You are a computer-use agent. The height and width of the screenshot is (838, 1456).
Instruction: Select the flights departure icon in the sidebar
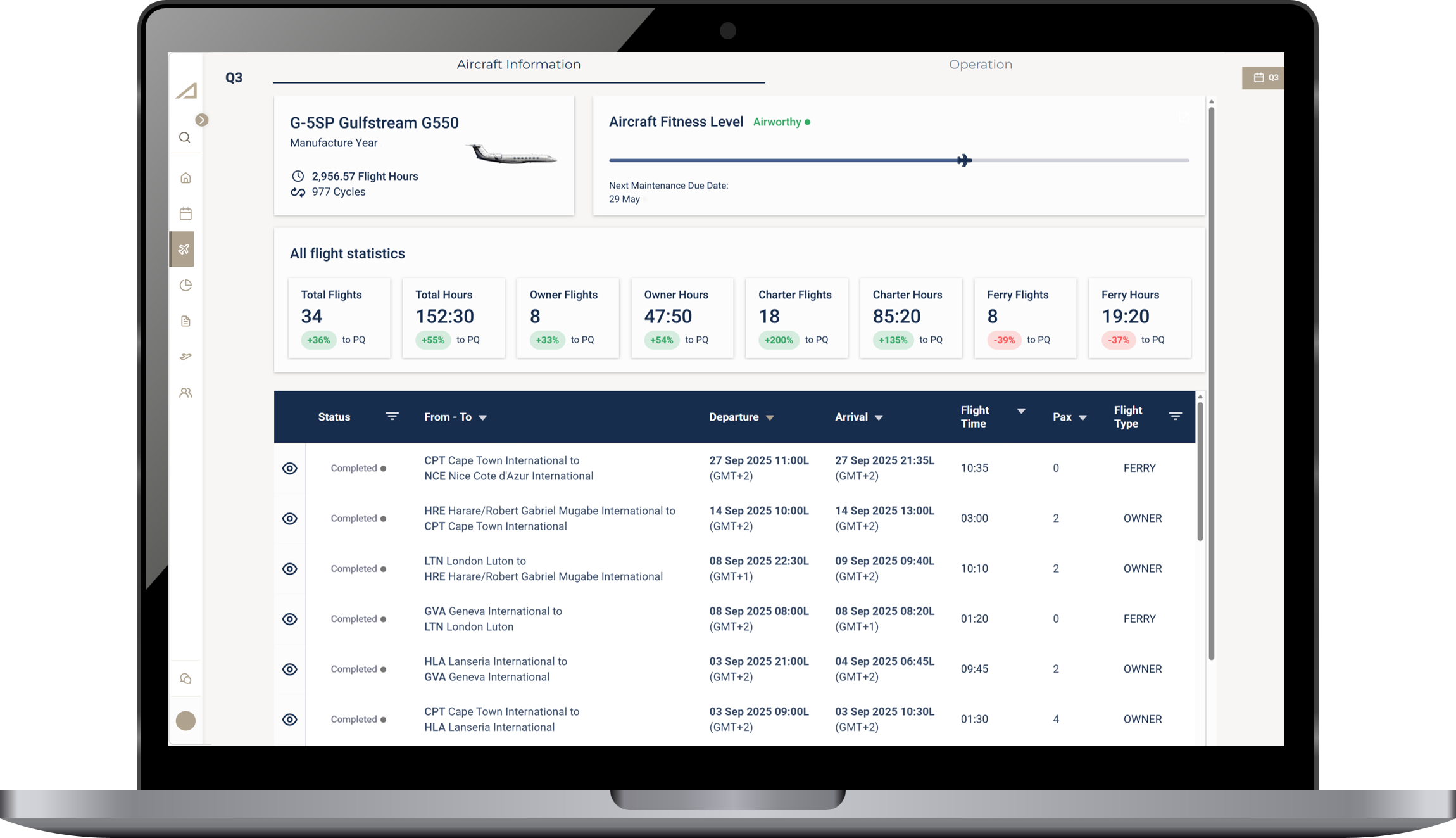[185, 357]
